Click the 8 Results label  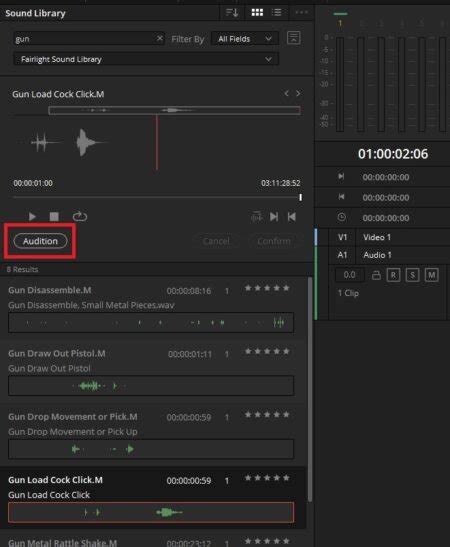(23, 269)
